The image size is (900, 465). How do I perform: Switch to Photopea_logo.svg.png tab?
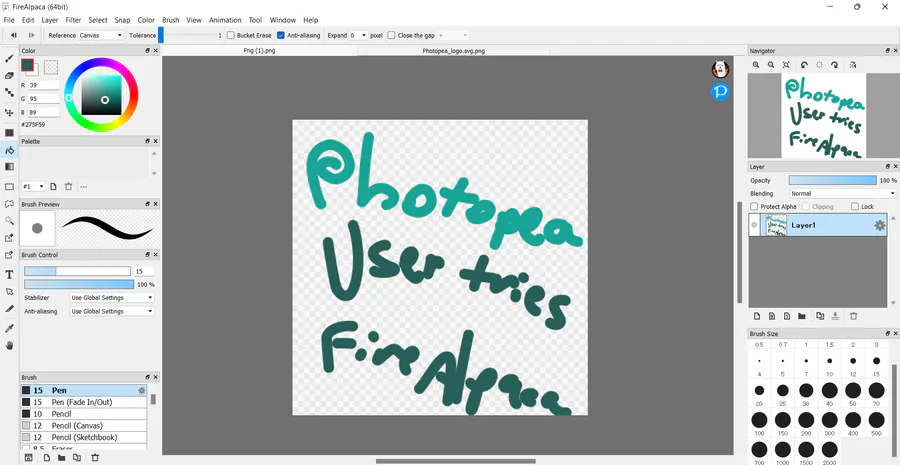[x=453, y=51]
